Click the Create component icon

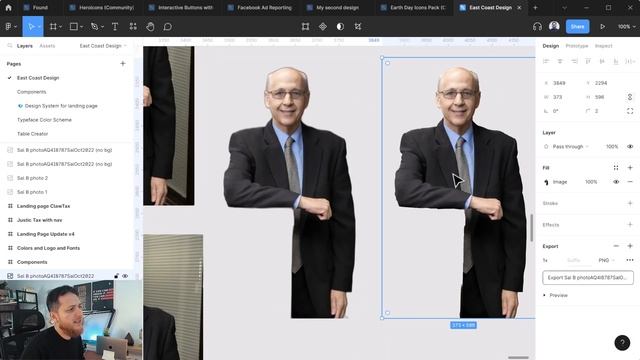(322, 27)
